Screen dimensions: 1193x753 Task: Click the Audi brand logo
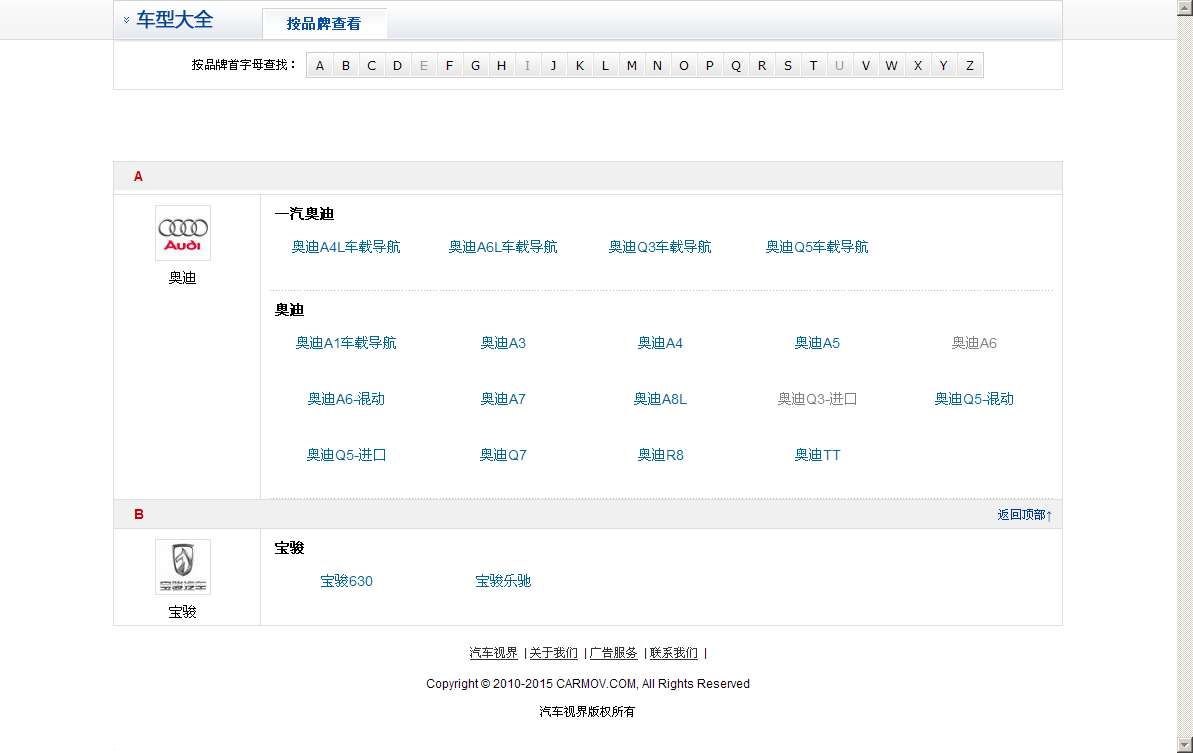(183, 233)
